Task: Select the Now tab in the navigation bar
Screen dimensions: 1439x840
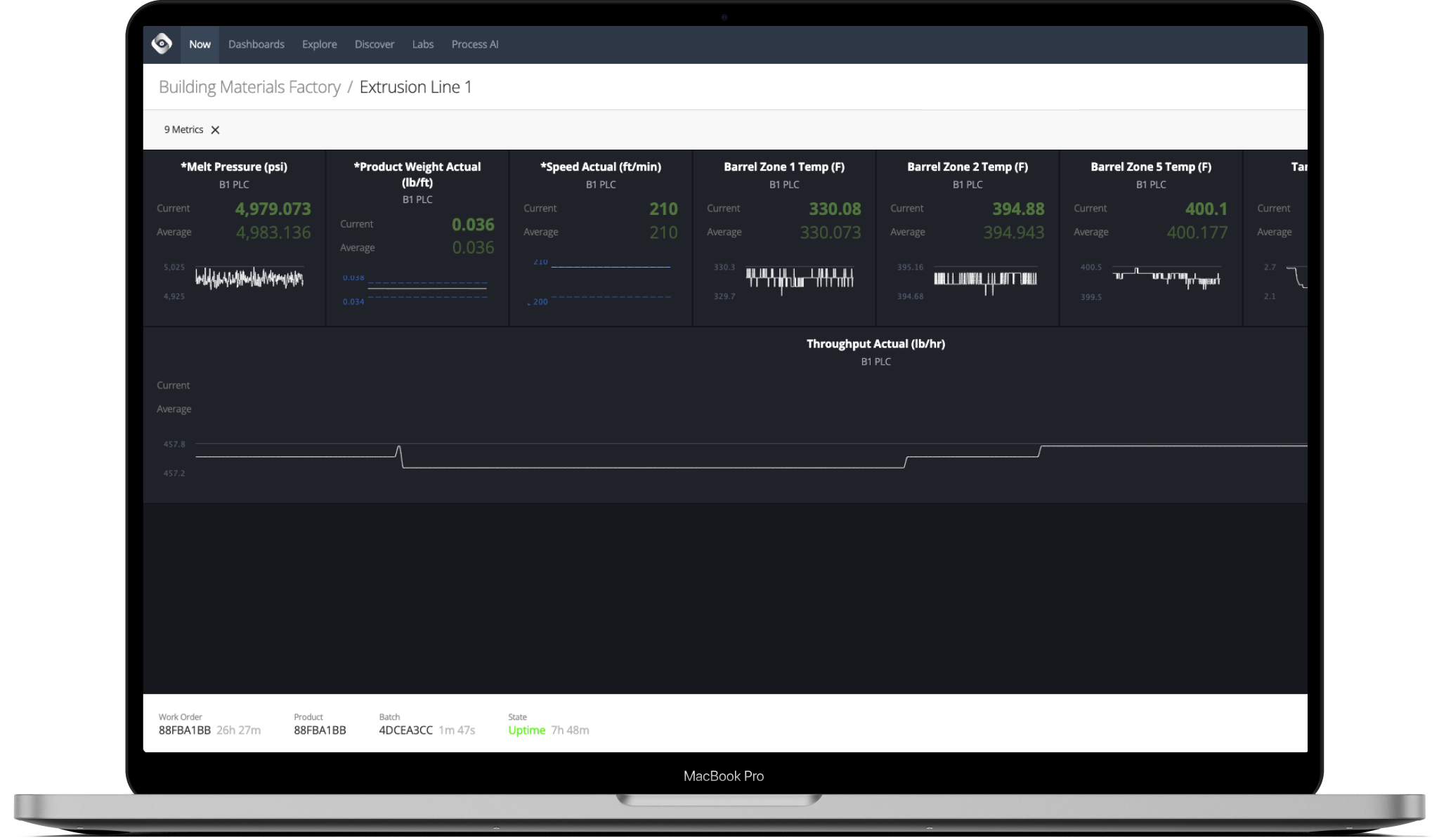Action: point(200,44)
